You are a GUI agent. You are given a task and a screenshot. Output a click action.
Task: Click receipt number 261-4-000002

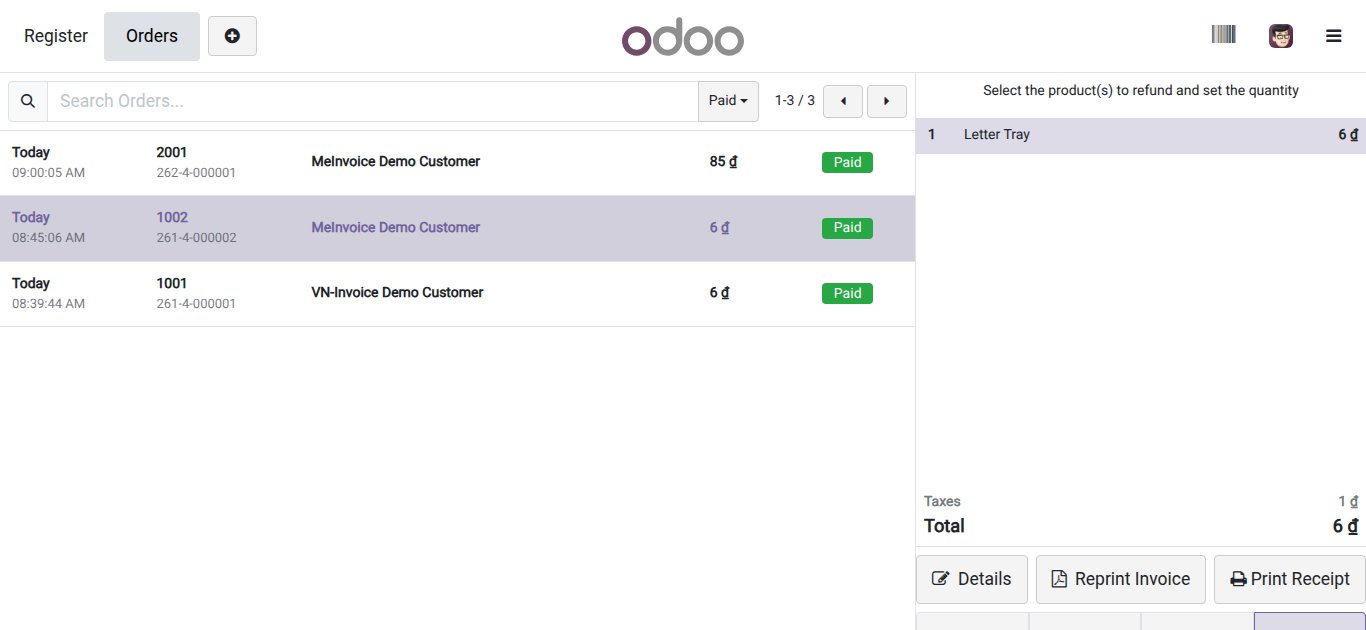coord(196,238)
